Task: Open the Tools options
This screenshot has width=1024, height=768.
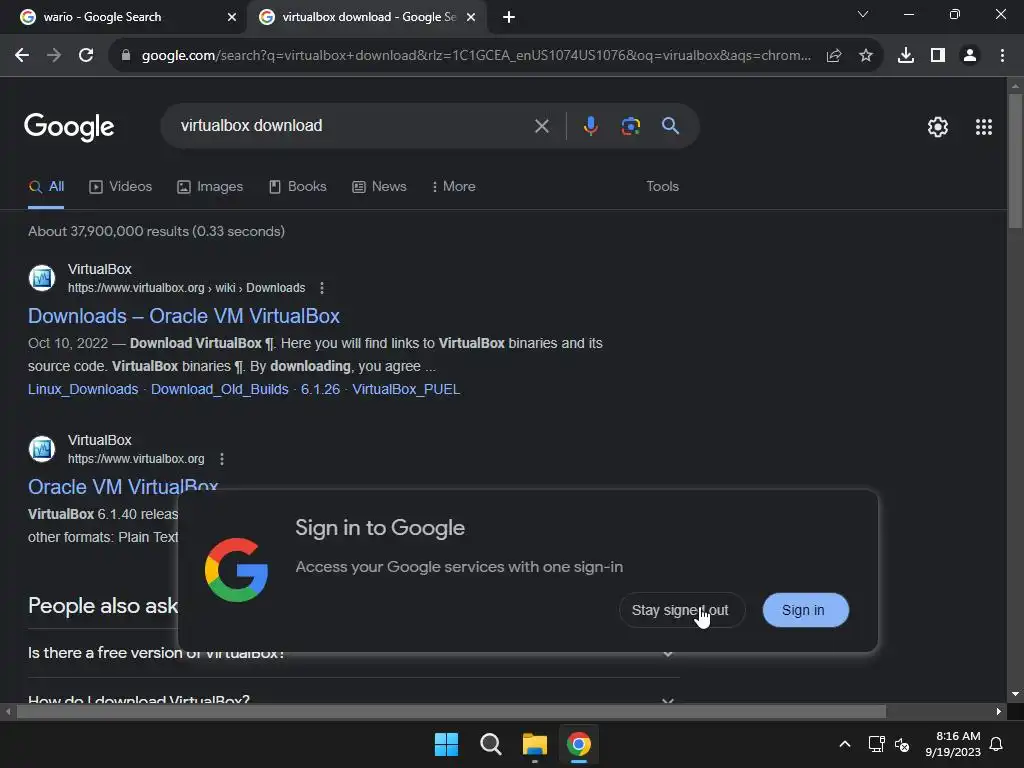Action: click(662, 187)
